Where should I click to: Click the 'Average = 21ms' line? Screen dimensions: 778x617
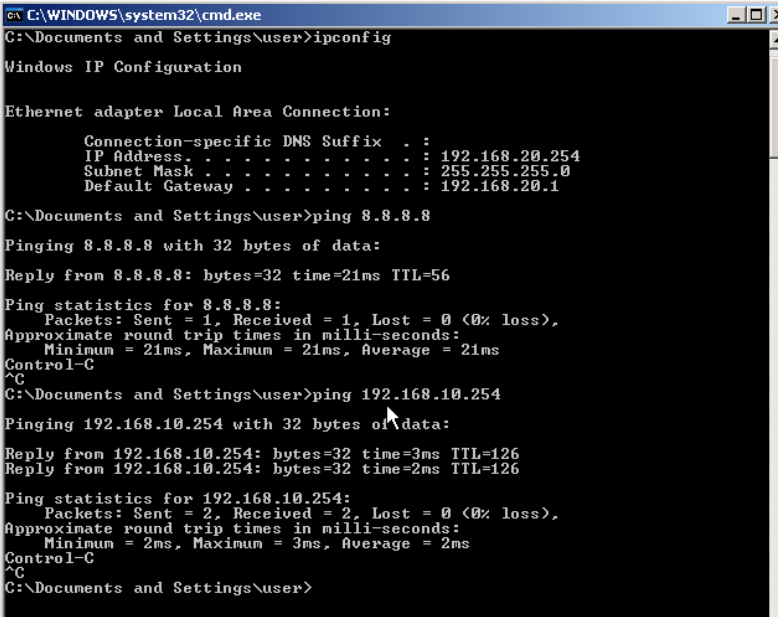272,350
